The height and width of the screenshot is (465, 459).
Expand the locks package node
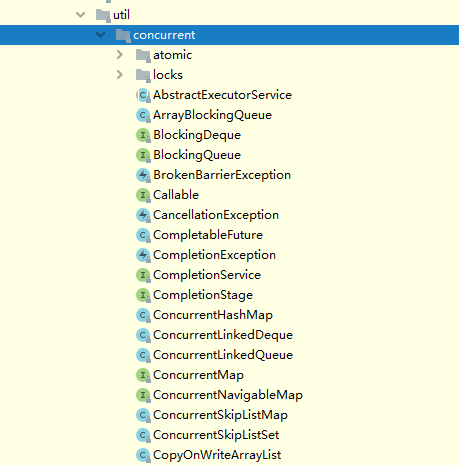coord(120,75)
